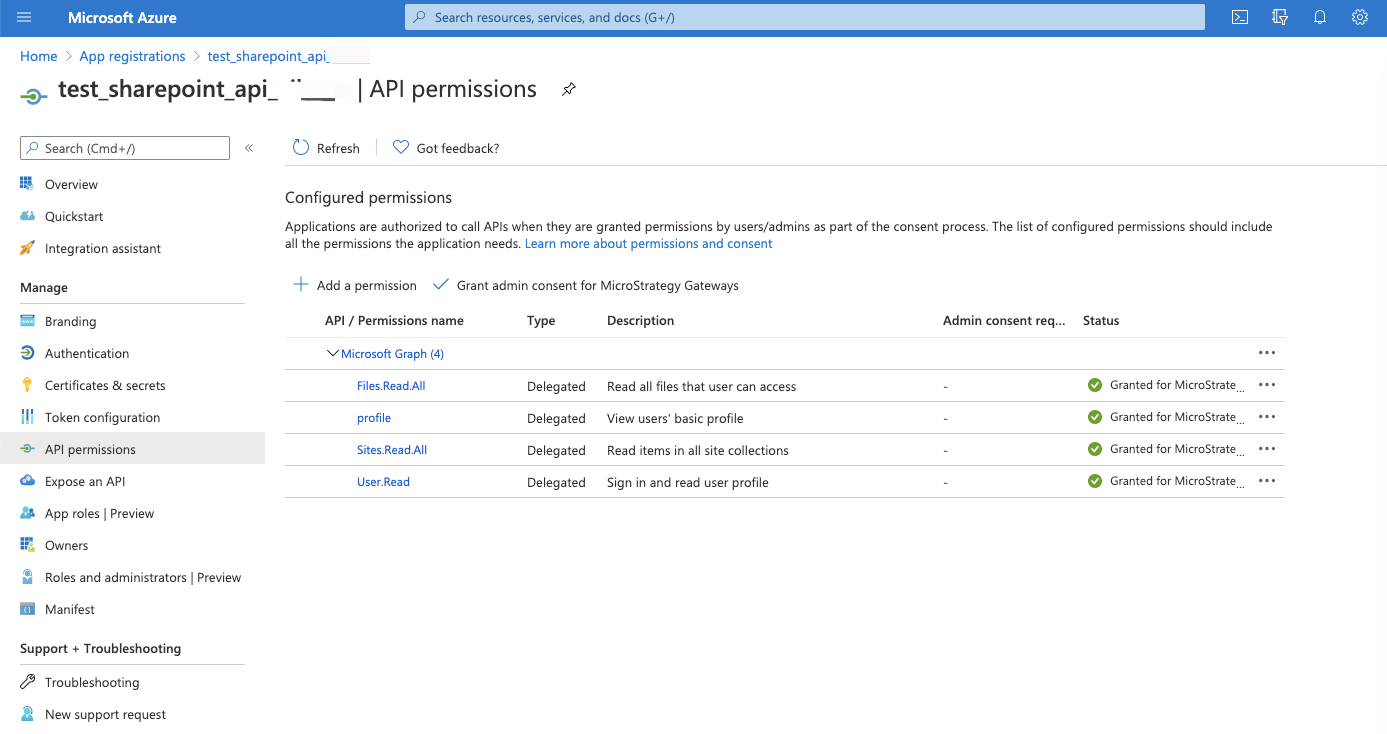
Task: Open Cloud Shell from the top bar
Action: coord(1239,17)
